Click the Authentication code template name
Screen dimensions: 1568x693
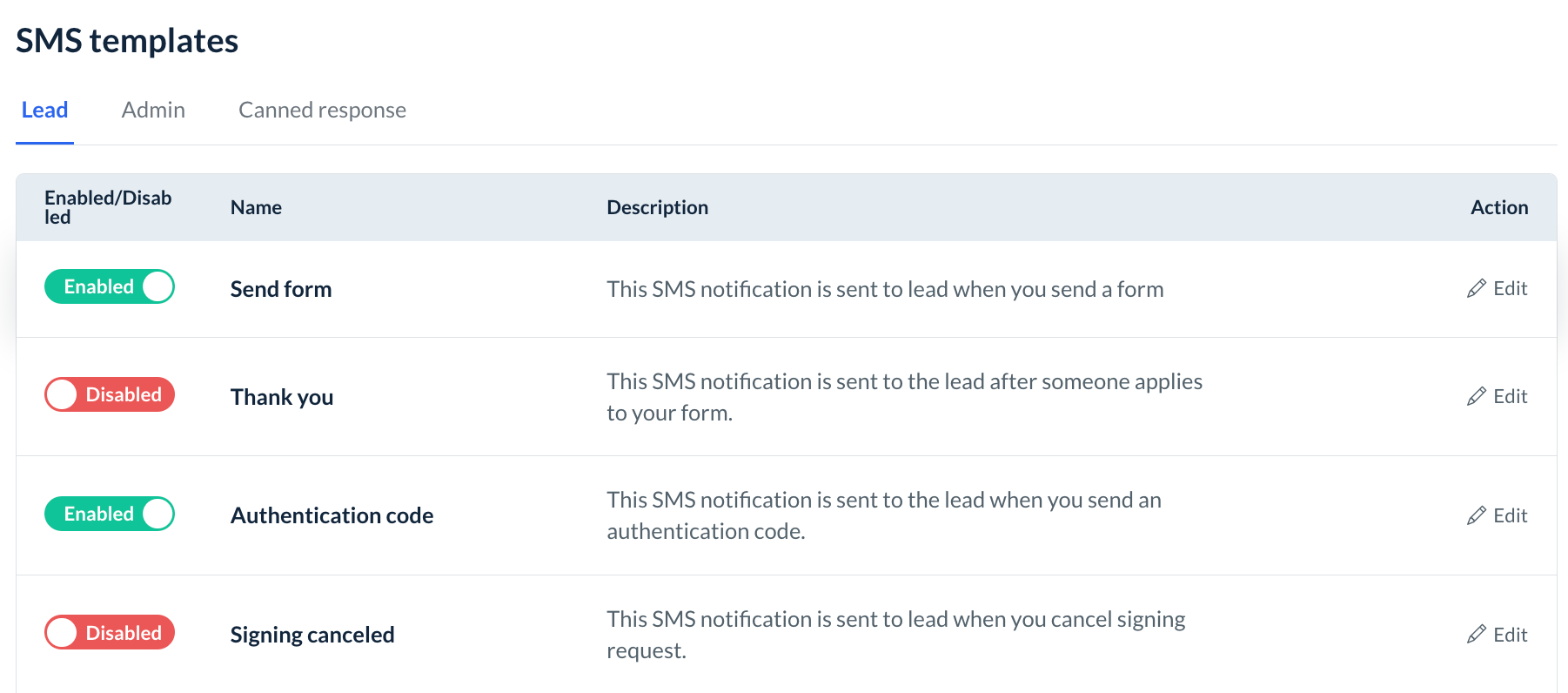click(332, 516)
